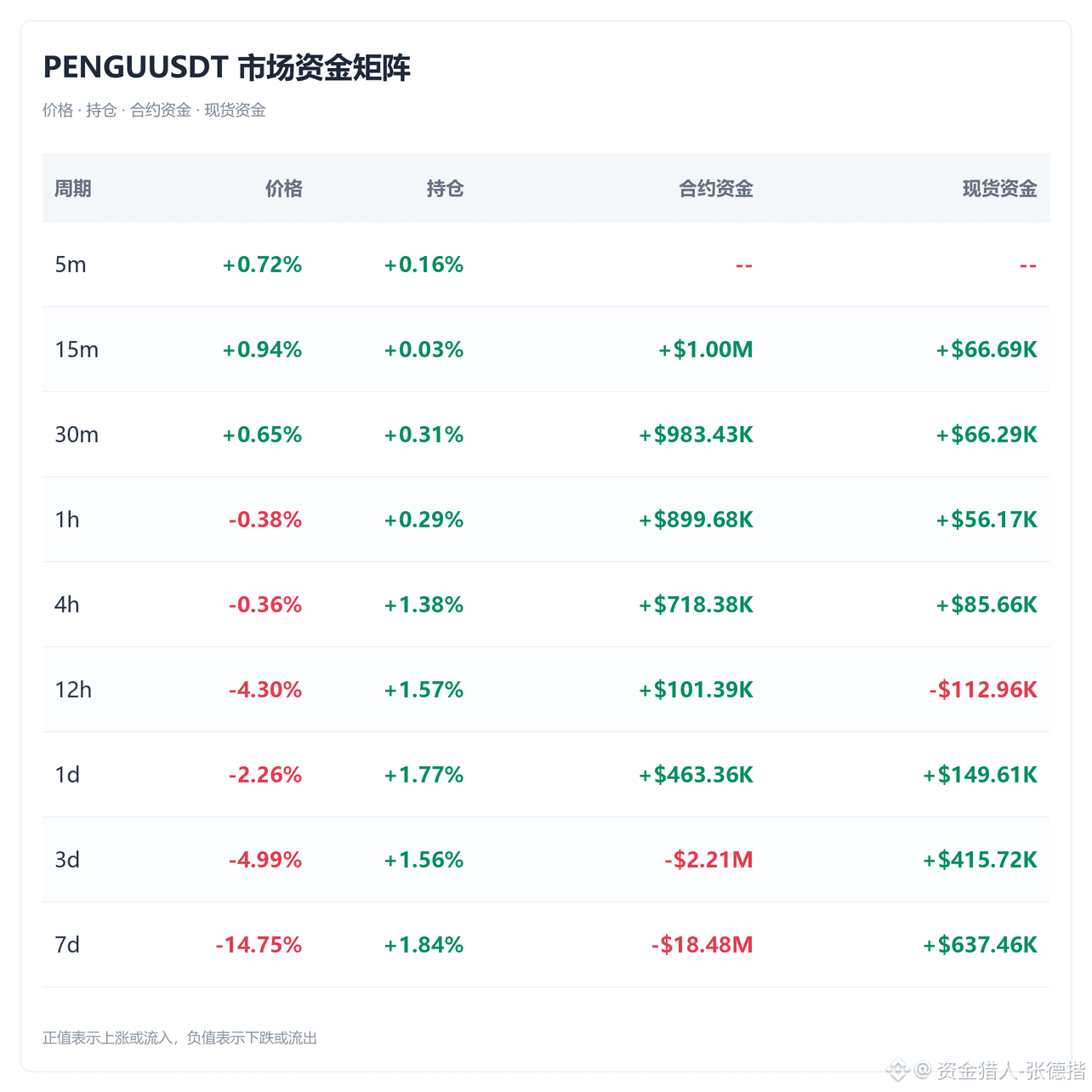Select the 持仓 column header
The image size is (1092, 1092).
[445, 189]
